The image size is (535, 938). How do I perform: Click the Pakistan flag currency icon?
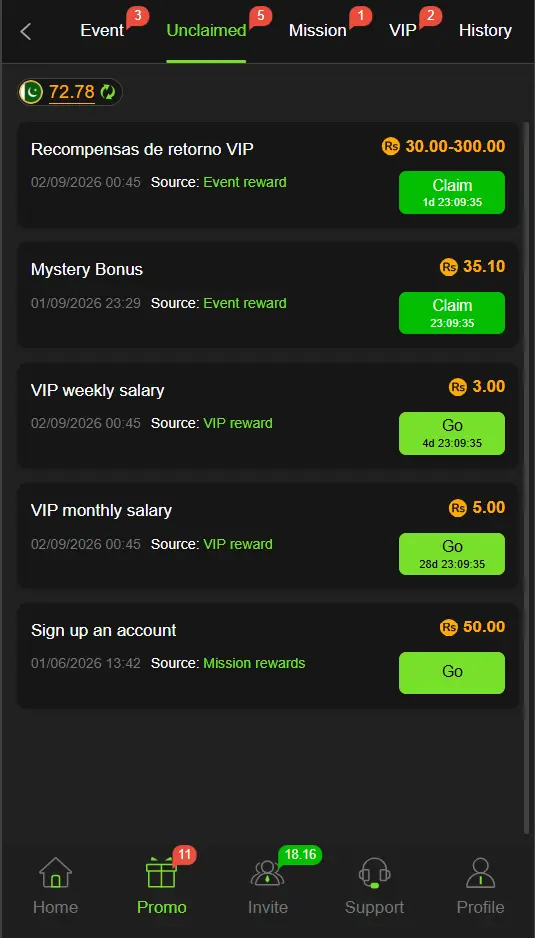[31, 92]
